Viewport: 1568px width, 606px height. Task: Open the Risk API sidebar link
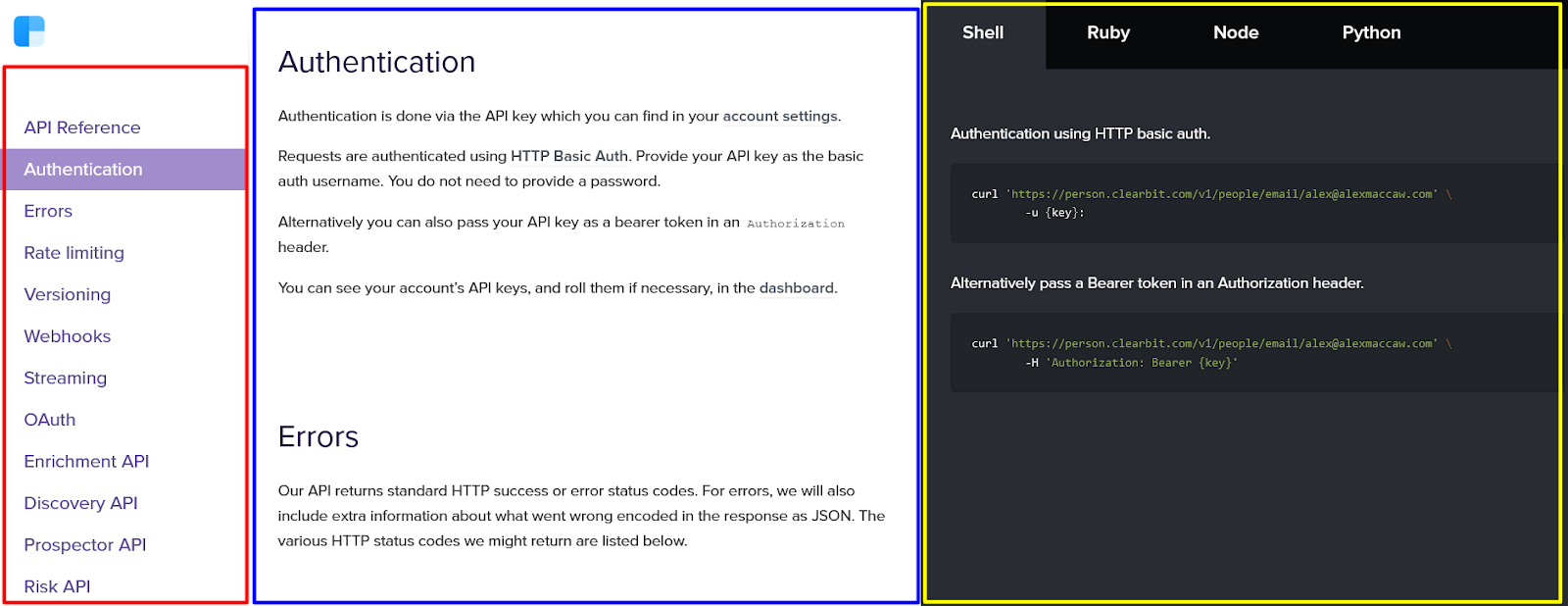point(57,586)
